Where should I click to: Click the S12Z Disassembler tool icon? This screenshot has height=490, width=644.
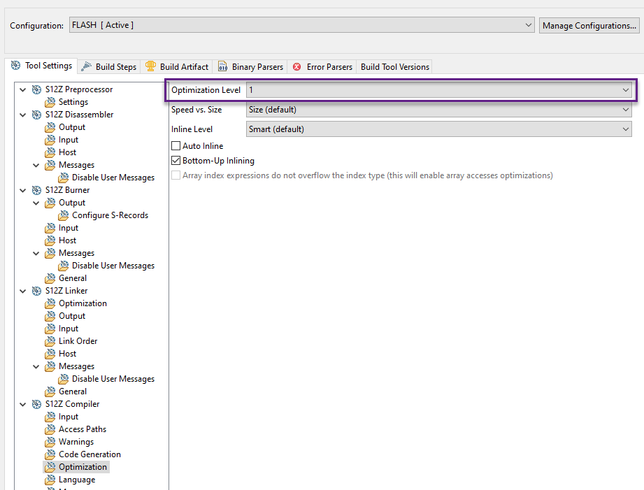36,115
